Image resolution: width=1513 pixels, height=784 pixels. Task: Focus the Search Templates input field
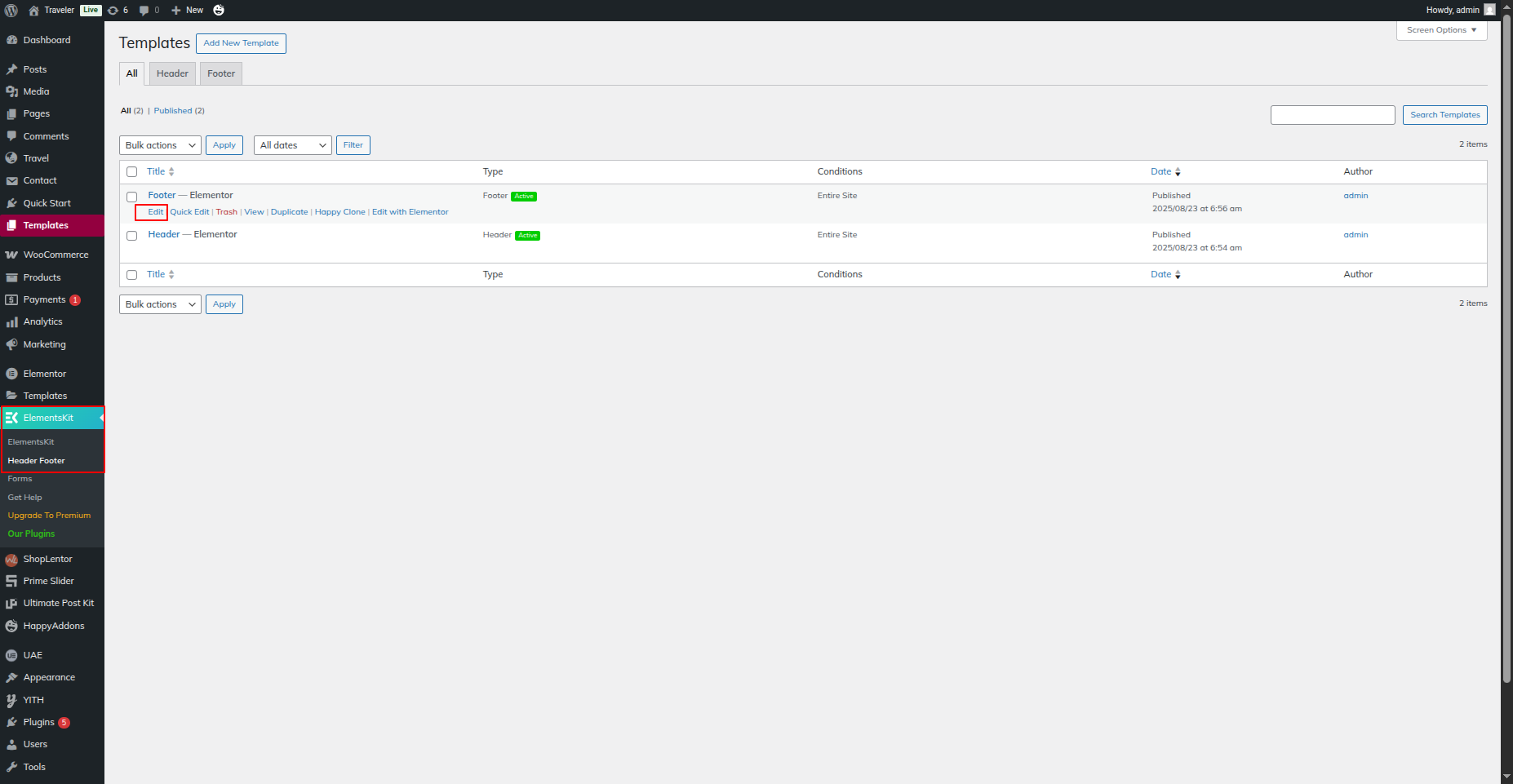pyautogui.click(x=1332, y=115)
